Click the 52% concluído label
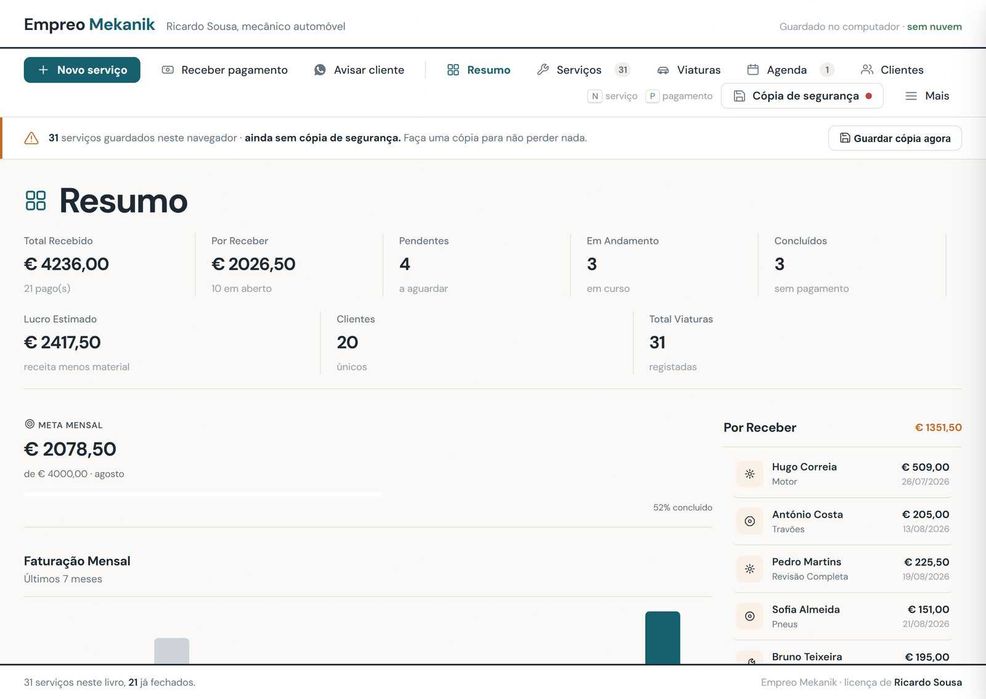This screenshot has height=699, width=986. click(682, 507)
